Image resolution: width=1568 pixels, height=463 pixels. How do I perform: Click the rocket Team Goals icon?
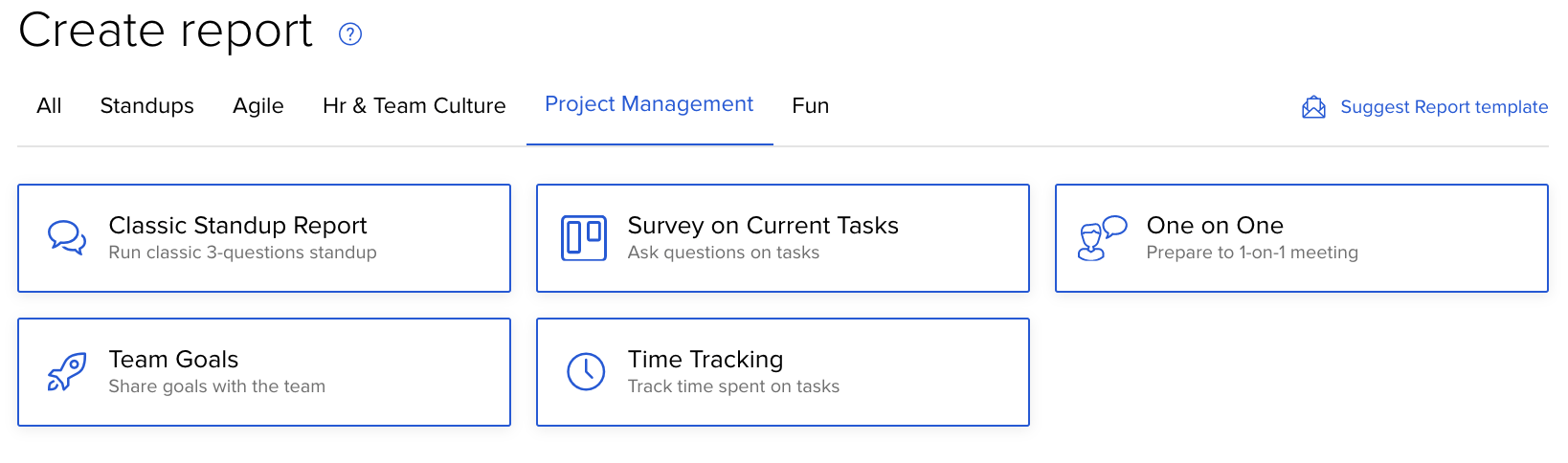pyautogui.click(x=67, y=372)
